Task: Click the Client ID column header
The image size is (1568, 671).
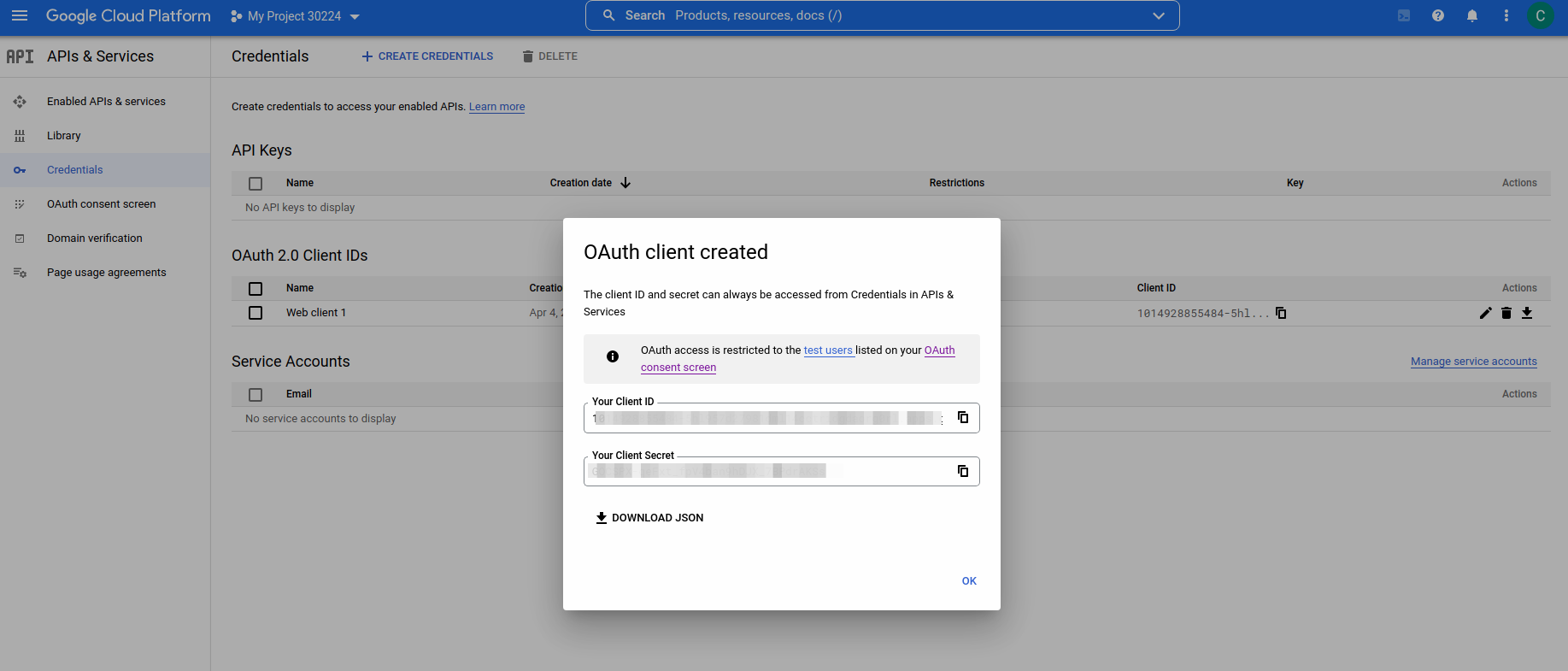Action: (x=1156, y=288)
